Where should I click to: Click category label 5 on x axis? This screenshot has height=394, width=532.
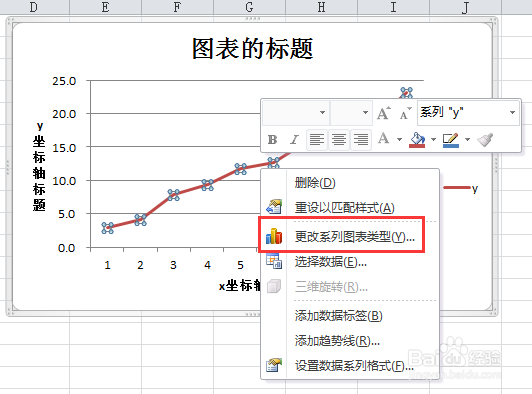[x=240, y=265]
